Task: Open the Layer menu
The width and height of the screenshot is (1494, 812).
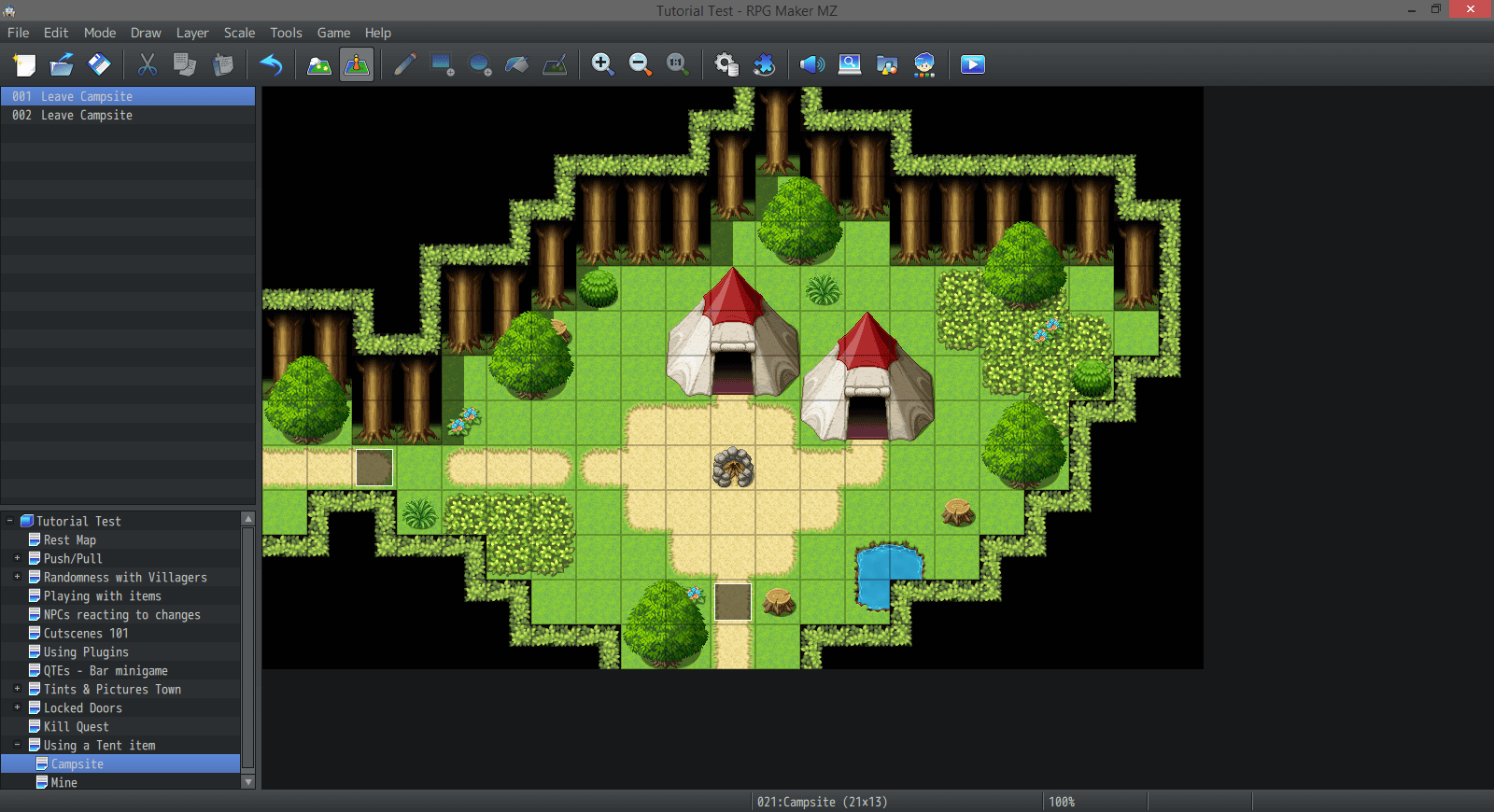Action: (x=192, y=33)
